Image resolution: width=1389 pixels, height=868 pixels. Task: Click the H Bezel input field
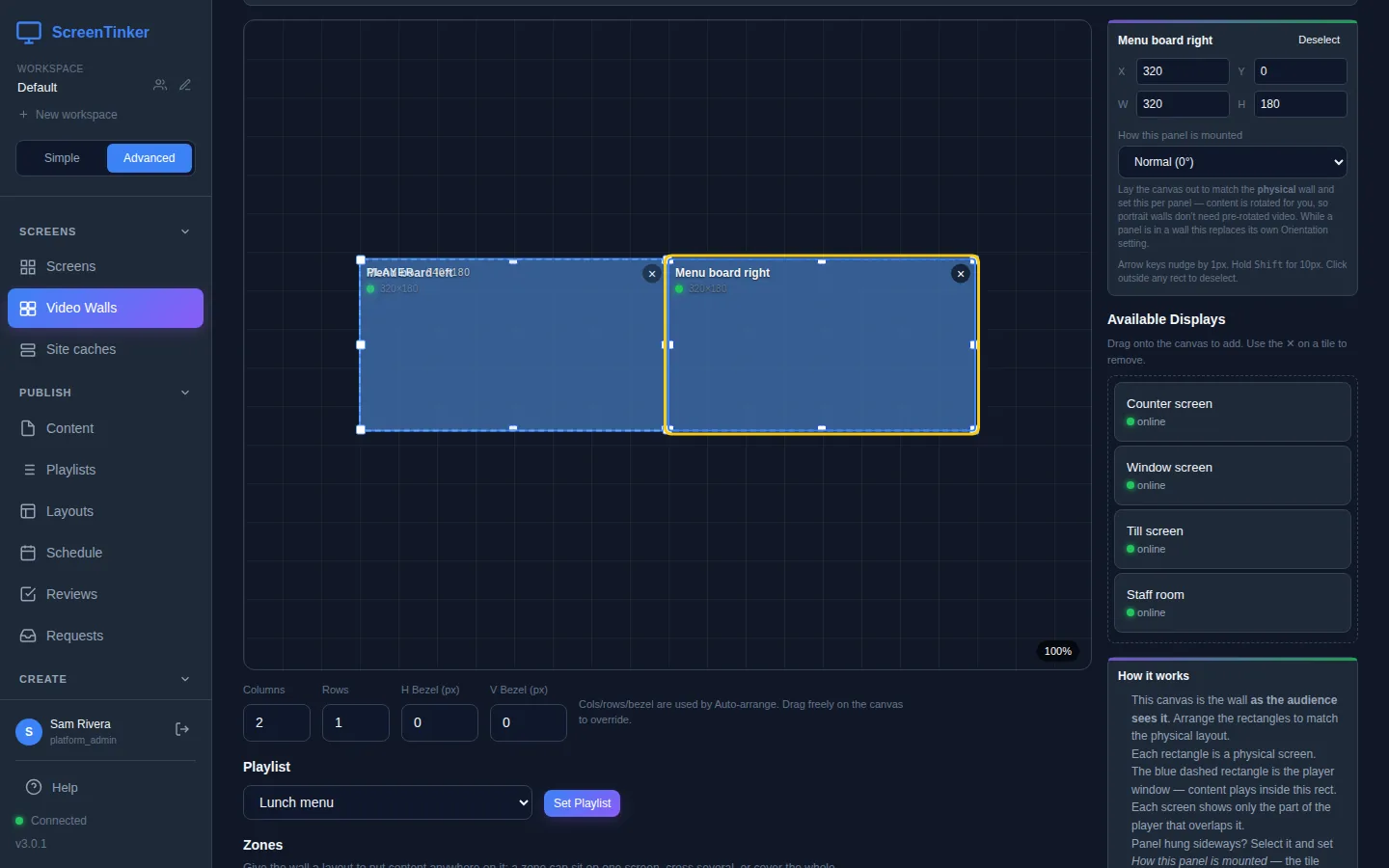coord(440,722)
